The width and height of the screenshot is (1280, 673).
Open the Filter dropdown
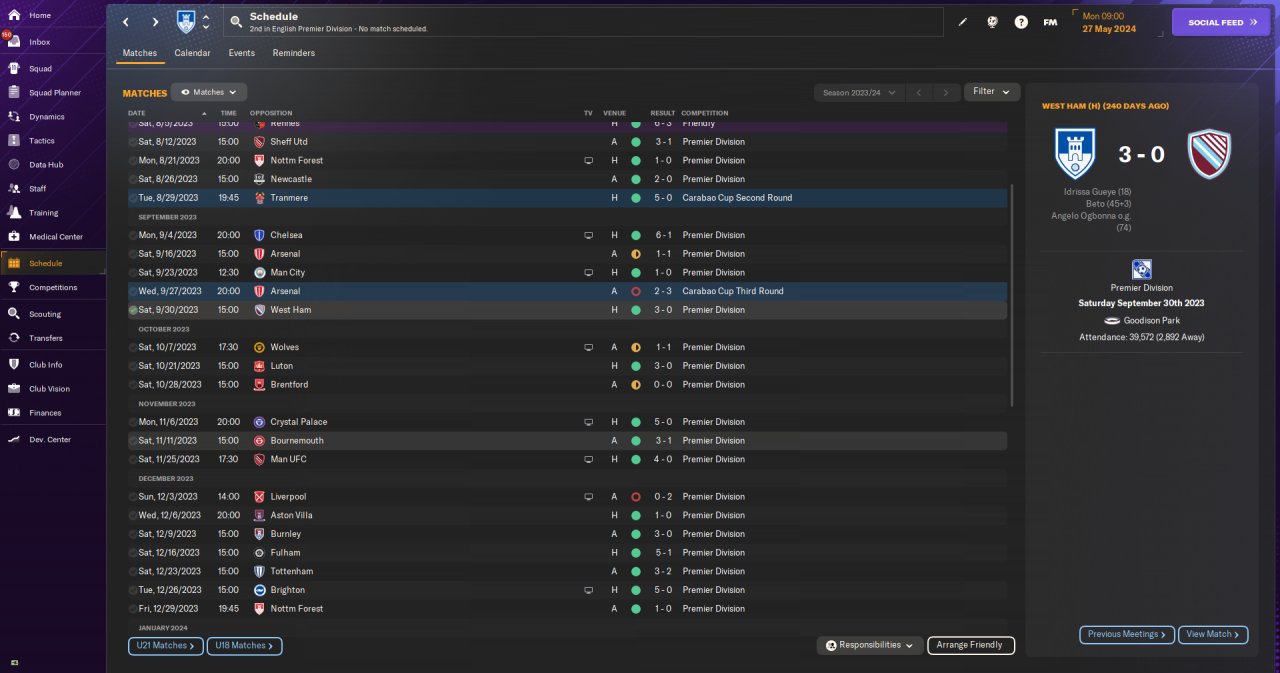pos(992,92)
